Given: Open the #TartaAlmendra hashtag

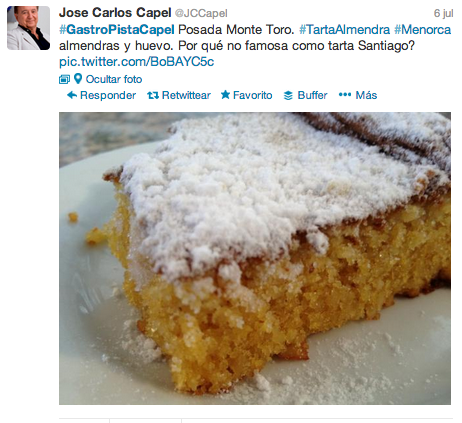Looking at the screenshot, I should 344,30.
